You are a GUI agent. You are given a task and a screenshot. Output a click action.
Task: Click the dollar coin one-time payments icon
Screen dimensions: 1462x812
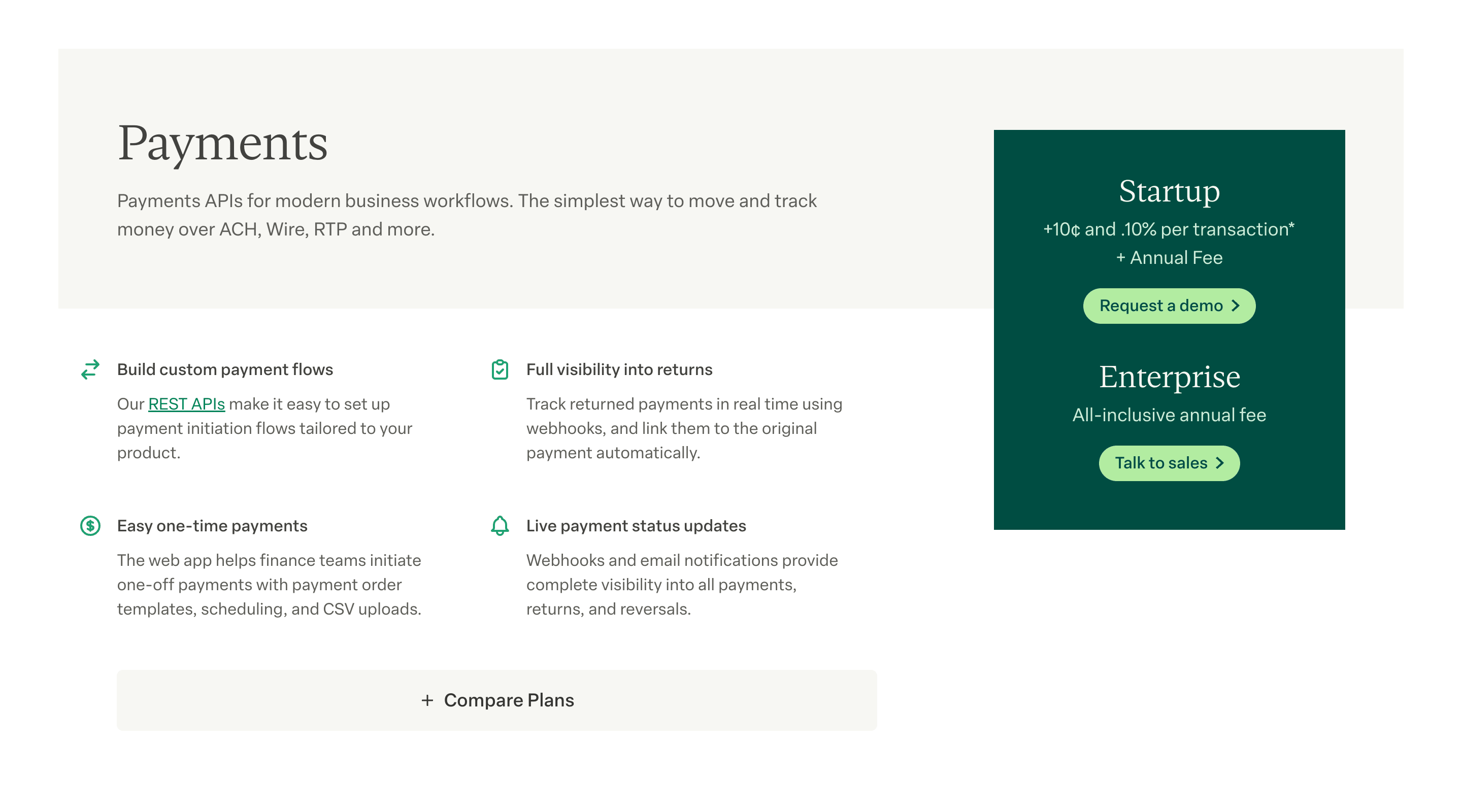tap(90, 526)
